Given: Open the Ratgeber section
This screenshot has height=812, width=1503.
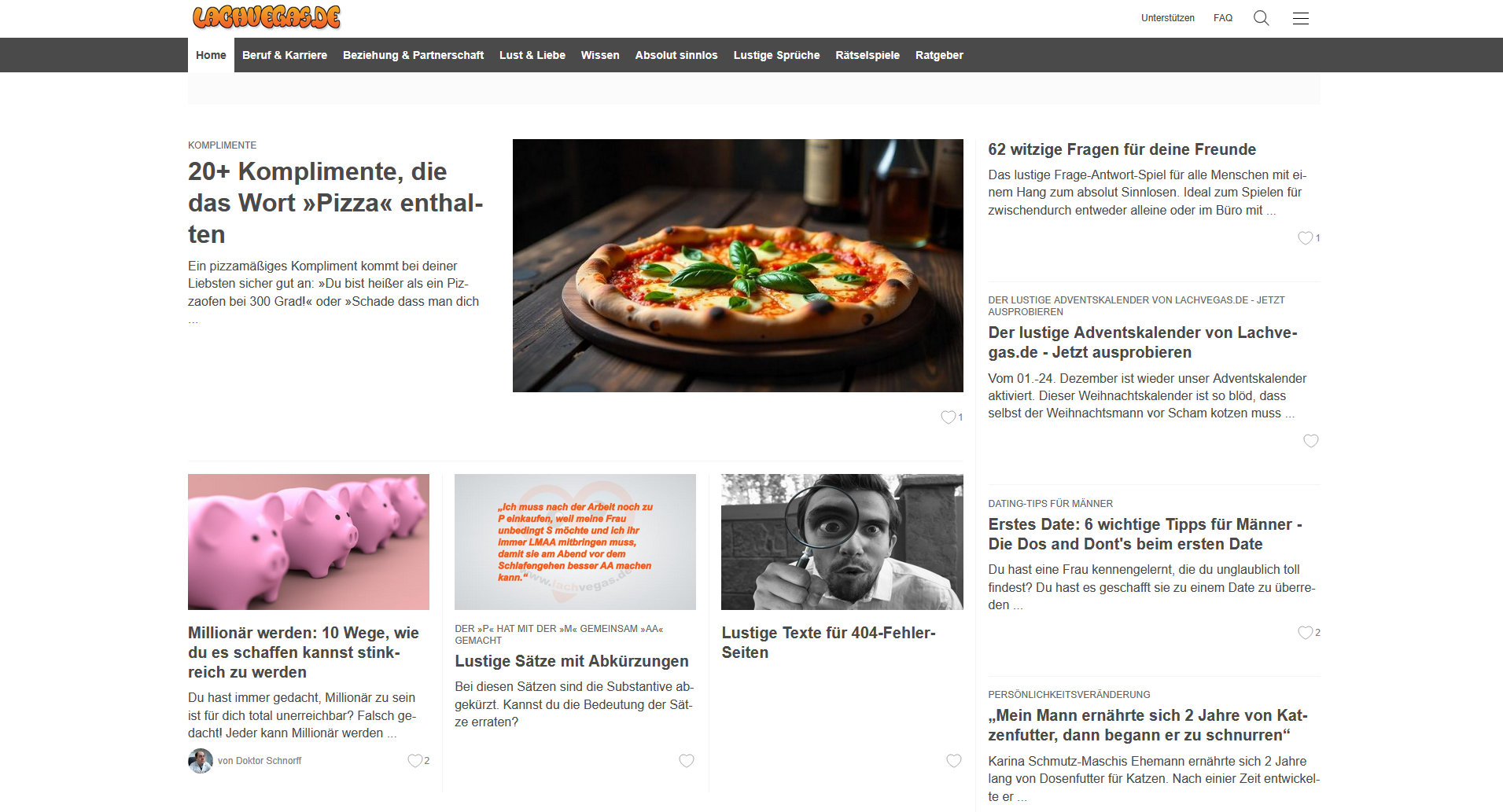Looking at the screenshot, I should coord(939,55).
